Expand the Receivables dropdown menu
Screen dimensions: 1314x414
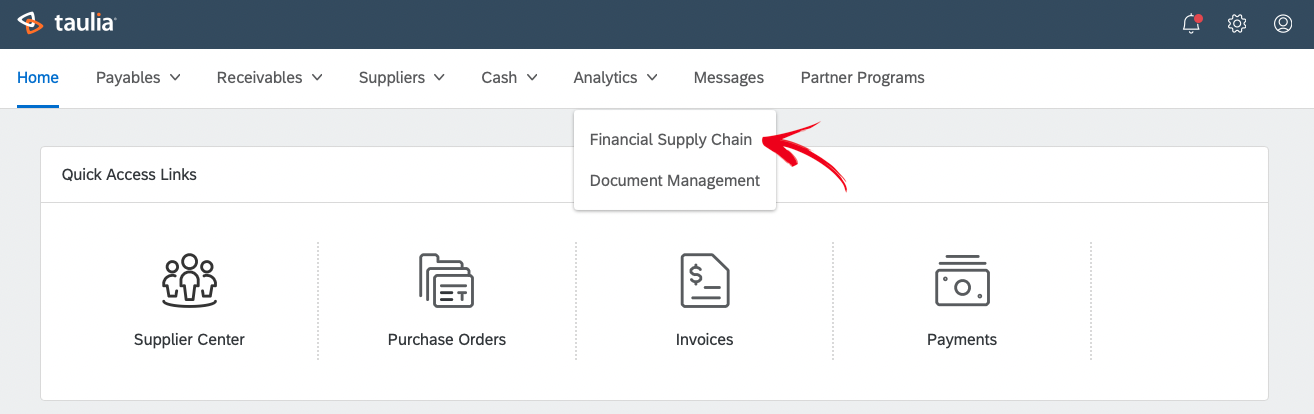[x=270, y=77]
